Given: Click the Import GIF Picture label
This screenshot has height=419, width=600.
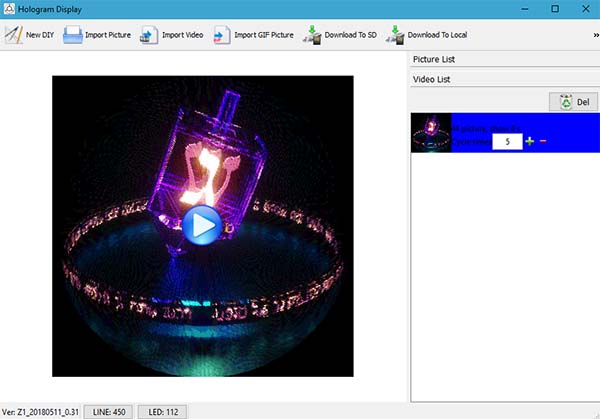Looking at the screenshot, I should click(x=264, y=35).
